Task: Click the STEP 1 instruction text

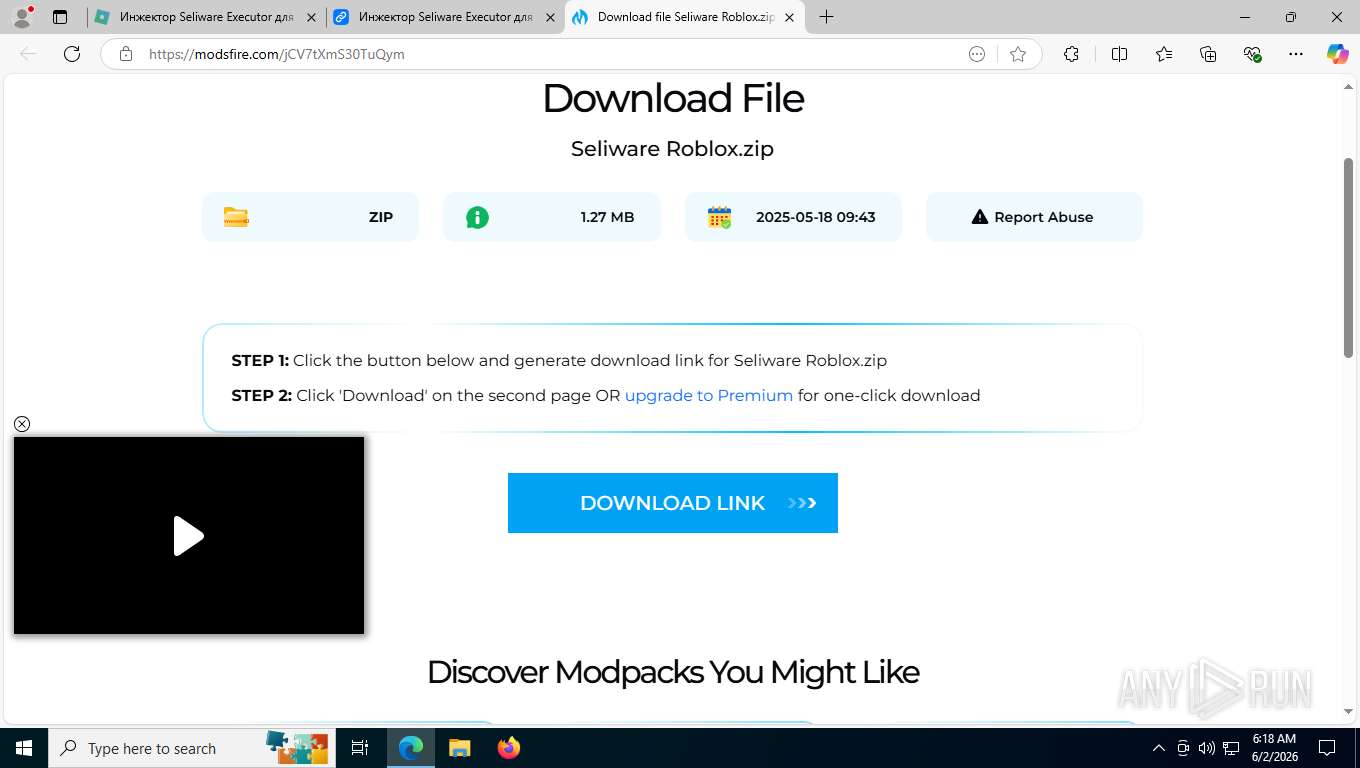Action: point(559,360)
